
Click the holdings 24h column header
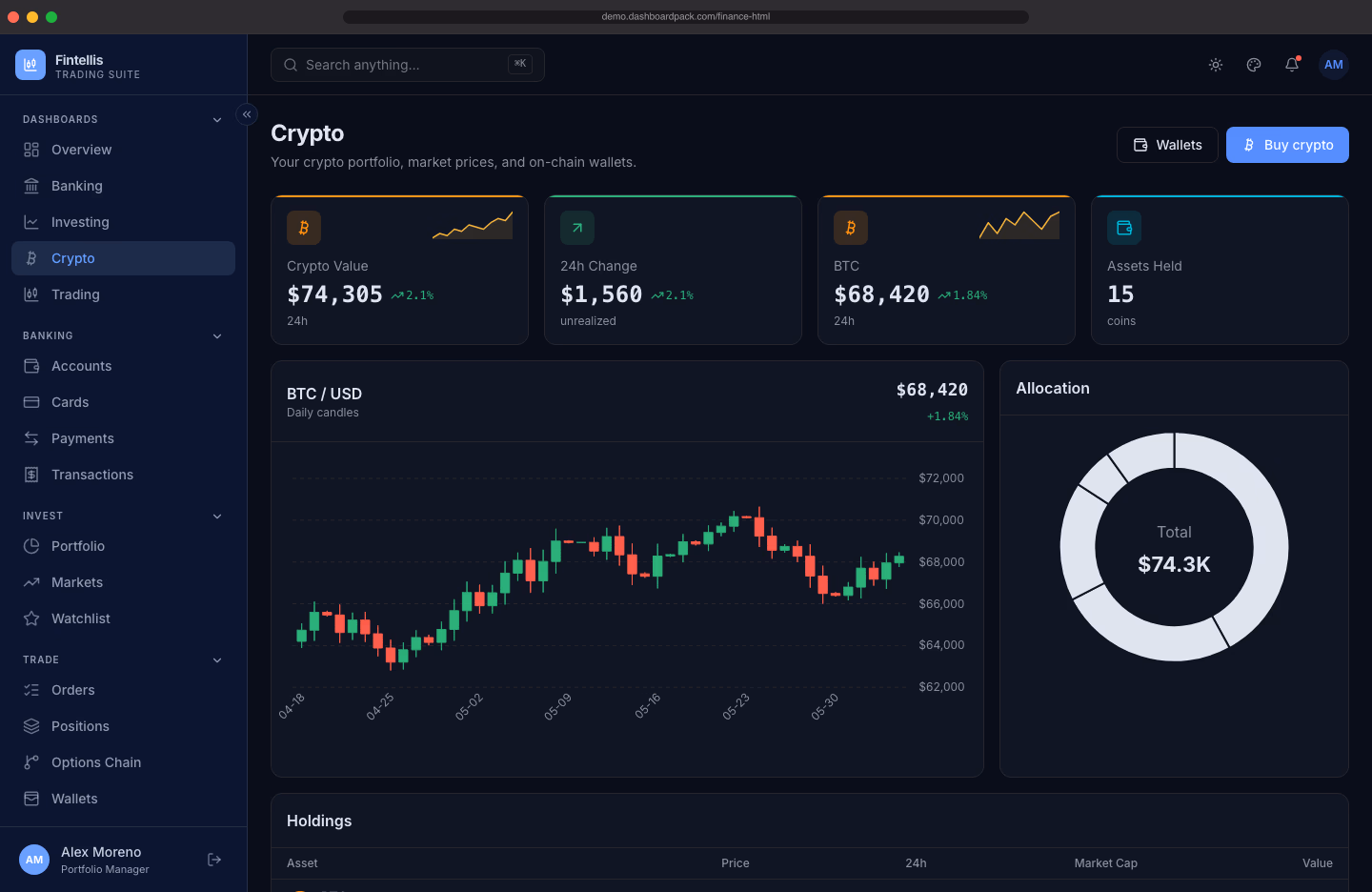(x=916, y=863)
